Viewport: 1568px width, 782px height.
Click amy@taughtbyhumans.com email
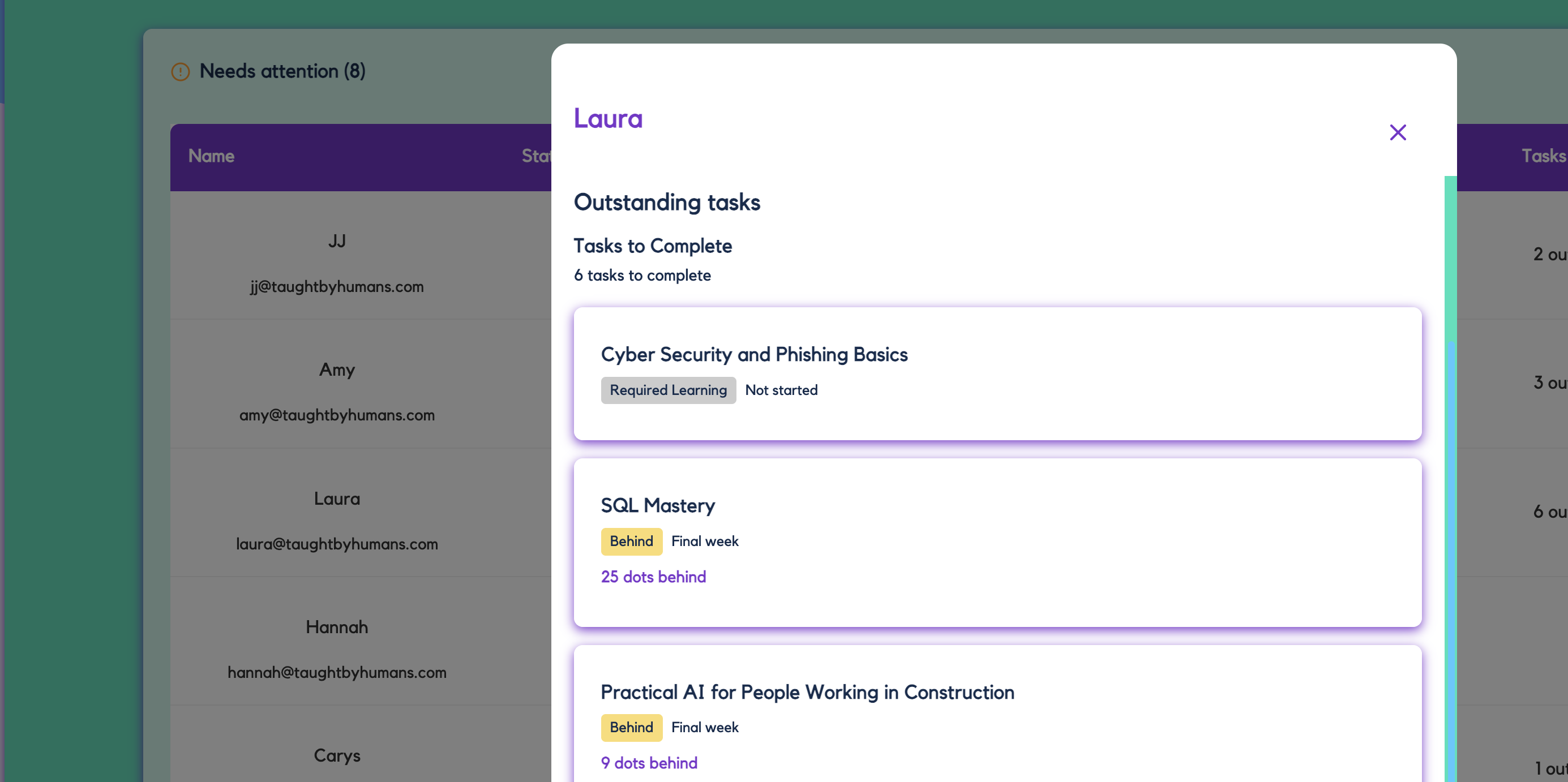click(x=337, y=415)
